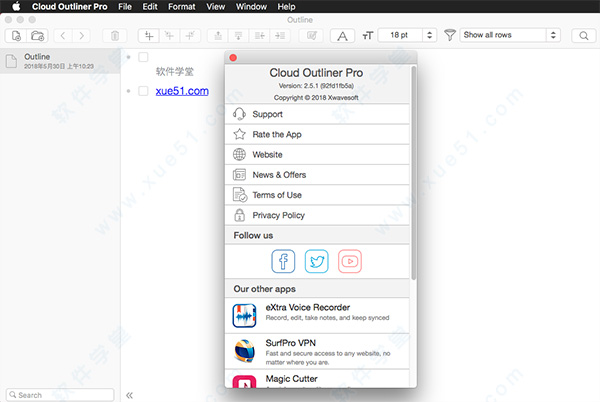The image size is (600, 402).
Task: Follow the xue51.com hyperlink
Action: pos(182,91)
